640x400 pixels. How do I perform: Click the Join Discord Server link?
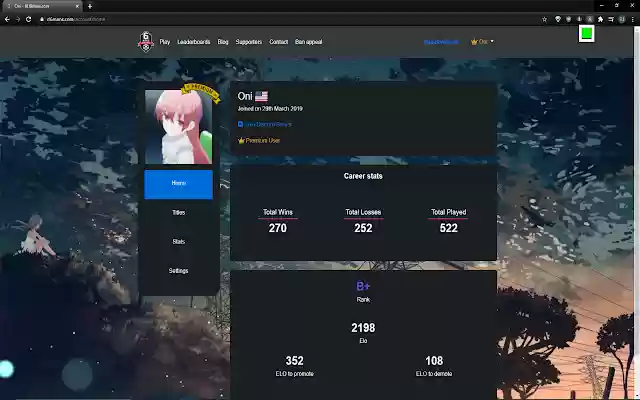(268, 124)
